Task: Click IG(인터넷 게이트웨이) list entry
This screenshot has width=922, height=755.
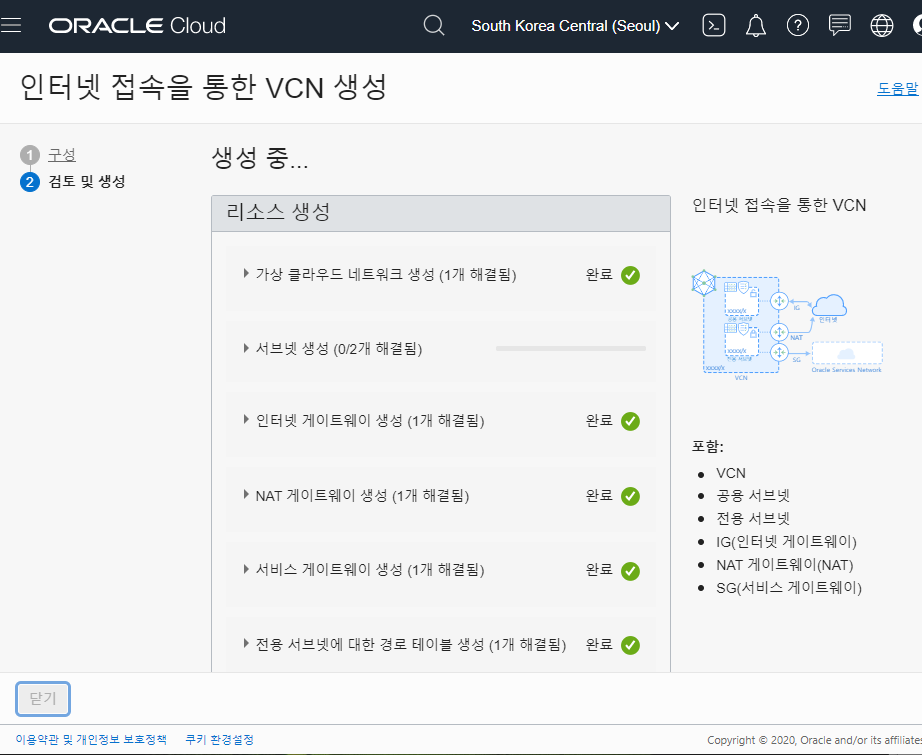Action: click(786, 542)
